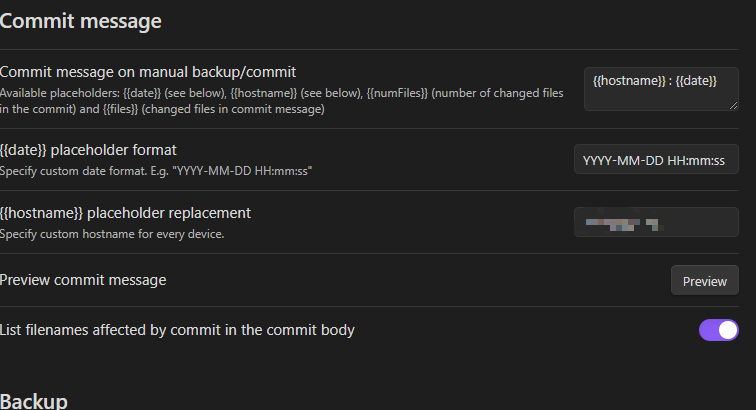Toggle list filenames in commit body switch
This screenshot has height=410, width=756.
pos(718,330)
